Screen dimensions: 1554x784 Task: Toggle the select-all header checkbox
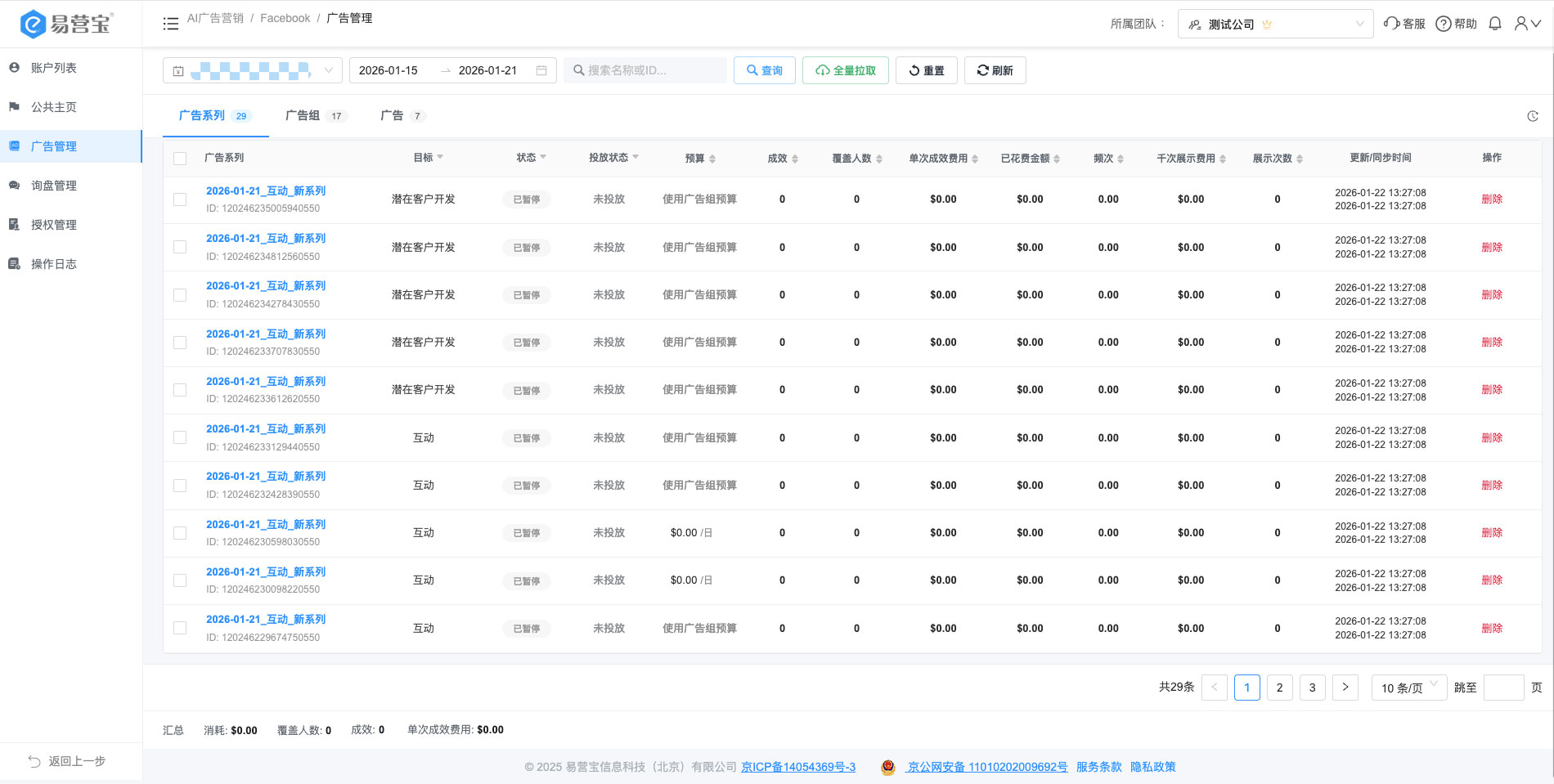(x=180, y=159)
